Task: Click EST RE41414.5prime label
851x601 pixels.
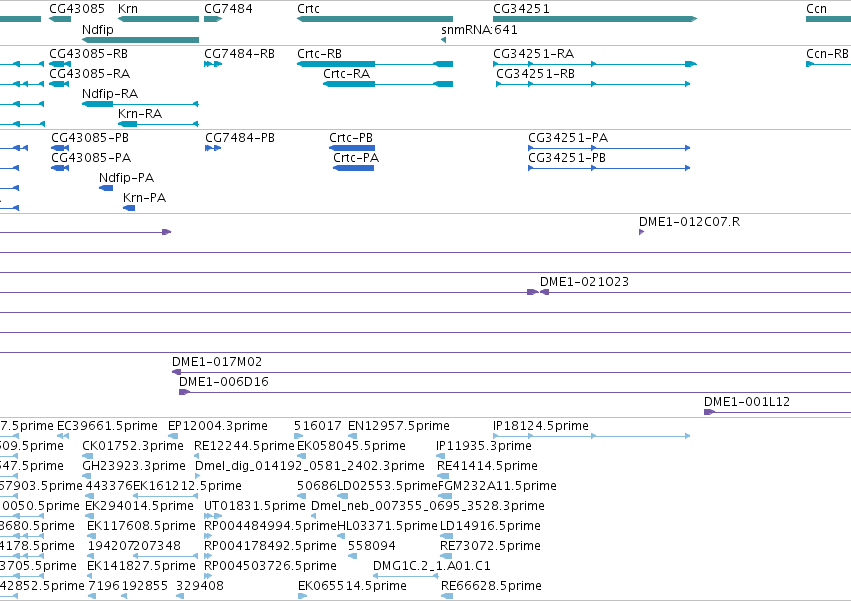Action: [487, 466]
